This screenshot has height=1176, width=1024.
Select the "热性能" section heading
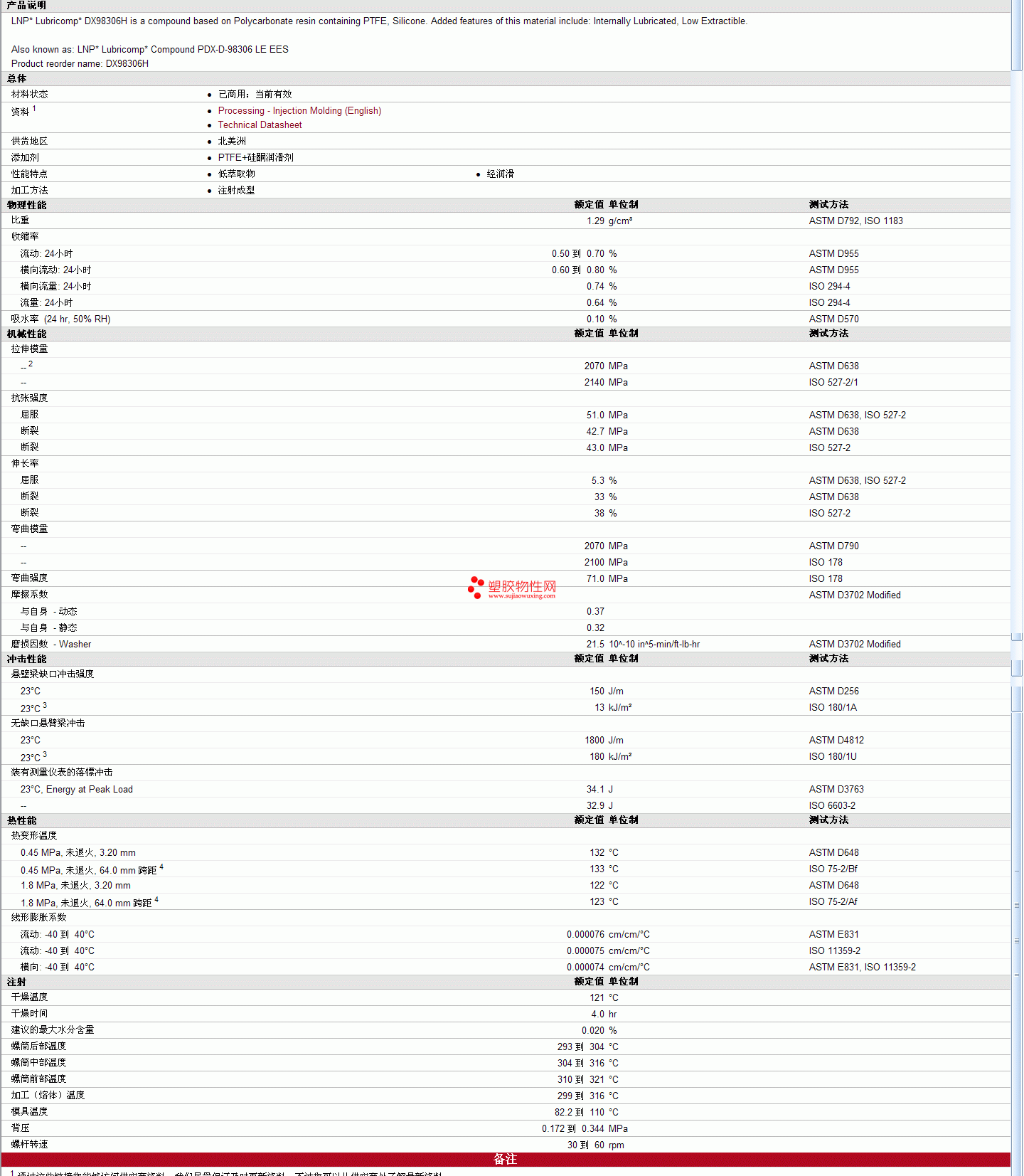point(21,820)
